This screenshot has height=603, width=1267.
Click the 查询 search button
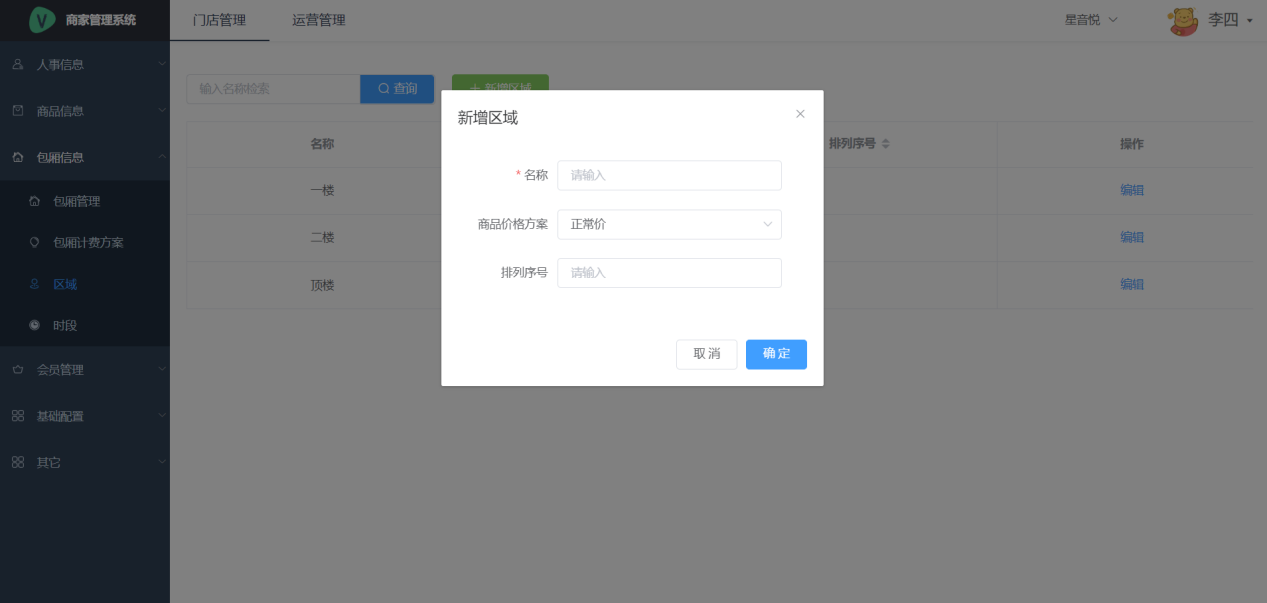(397, 89)
